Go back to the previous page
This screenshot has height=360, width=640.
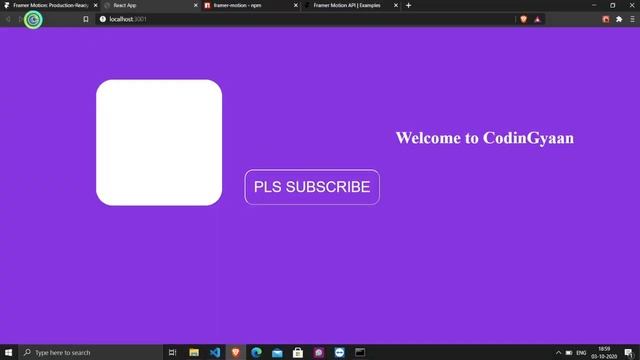(8, 19)
